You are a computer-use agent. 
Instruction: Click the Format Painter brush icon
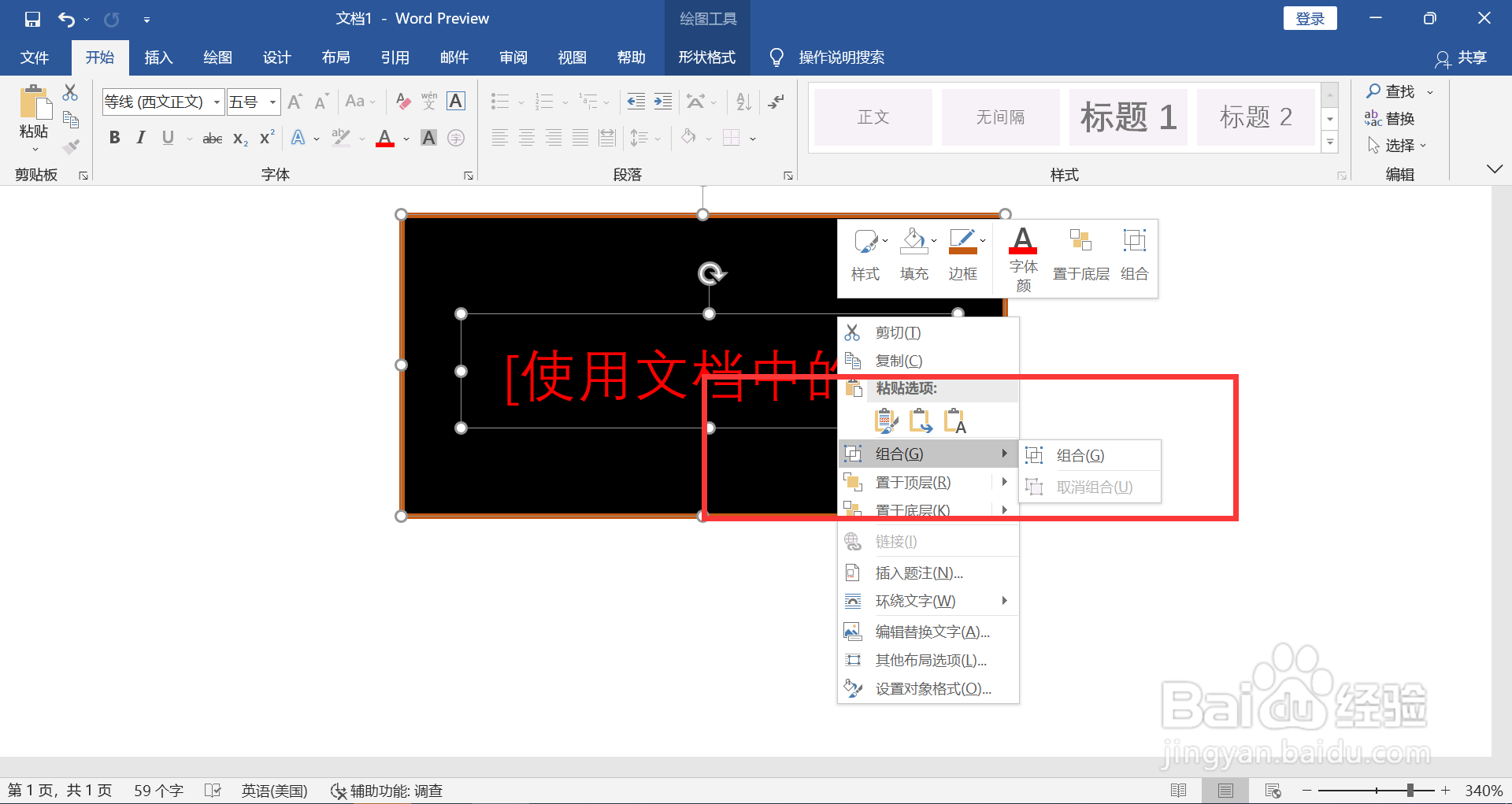click(71, 146)
